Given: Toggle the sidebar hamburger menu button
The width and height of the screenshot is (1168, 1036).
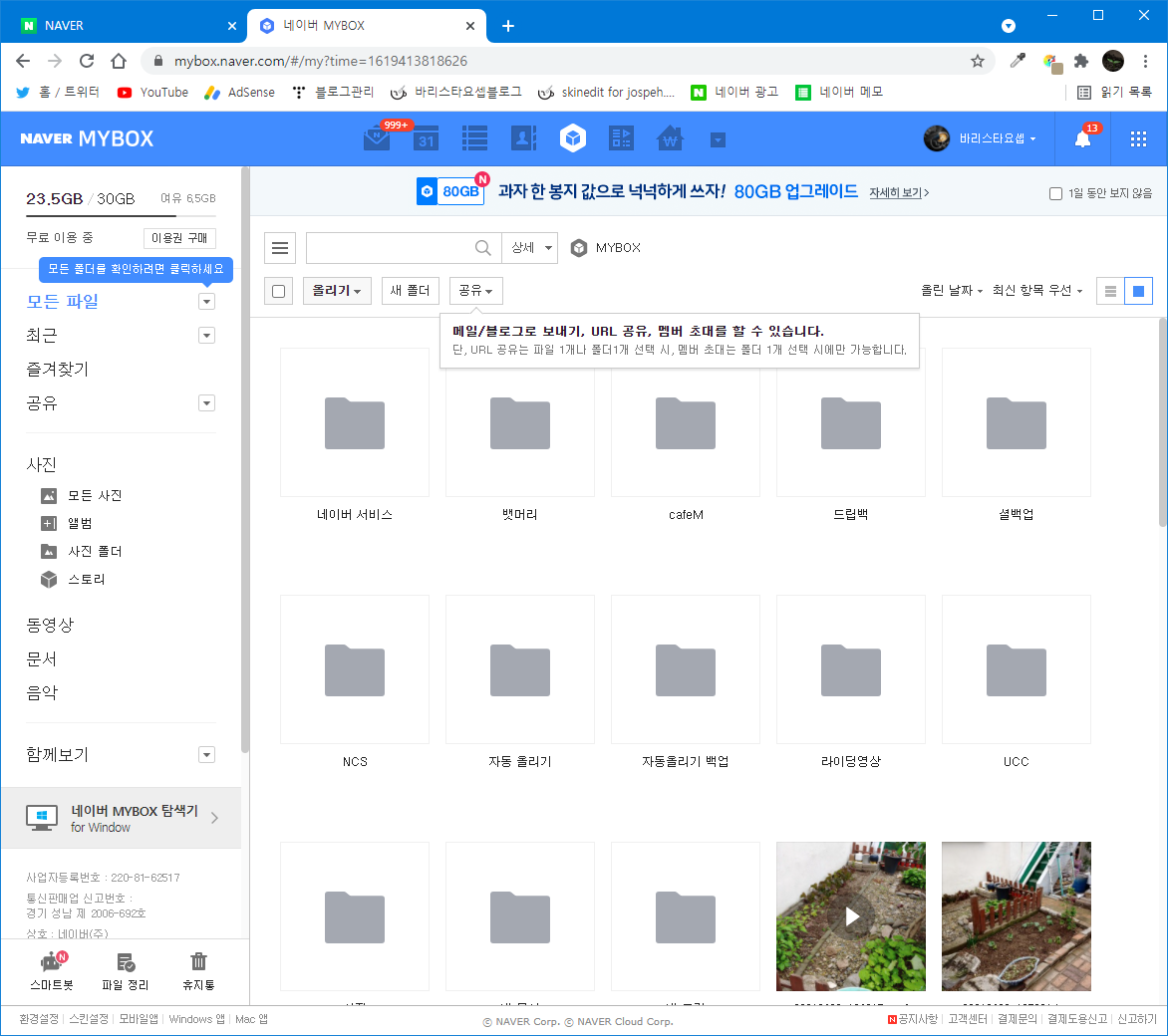Looking at the screenshot, I should click(280, 248).
